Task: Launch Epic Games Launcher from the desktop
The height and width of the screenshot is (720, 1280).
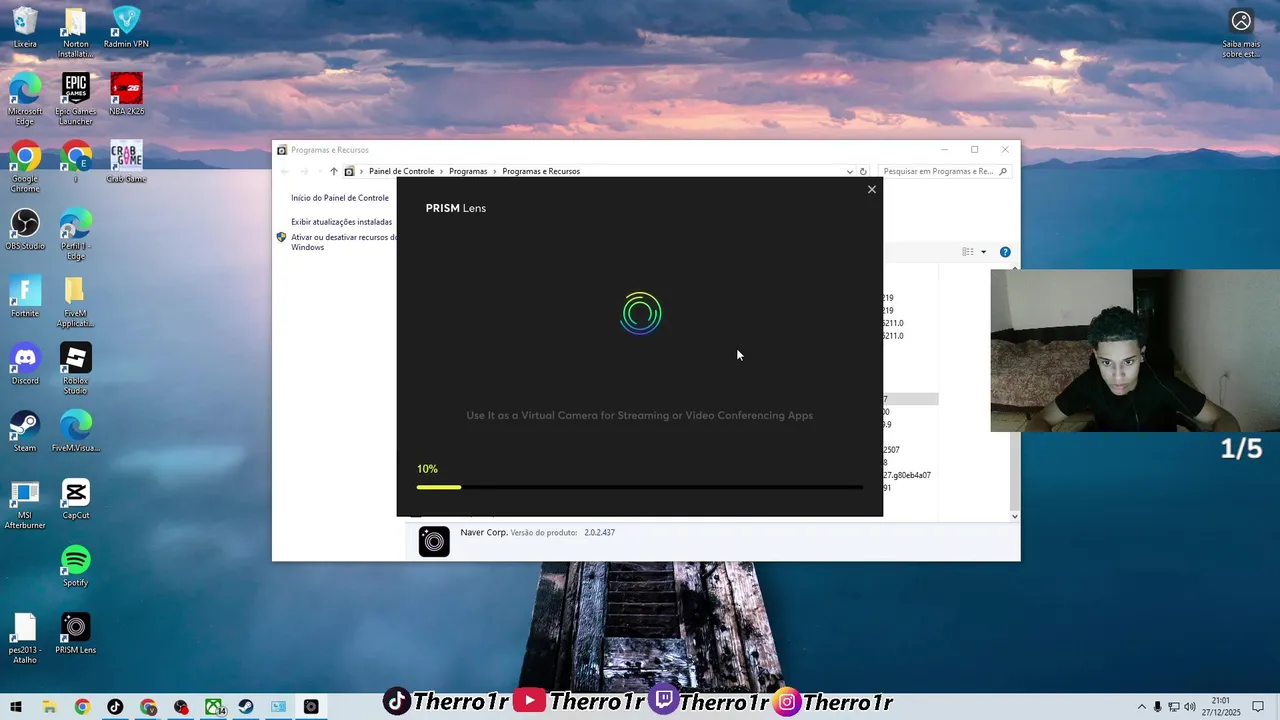Action: coord(76,99)
